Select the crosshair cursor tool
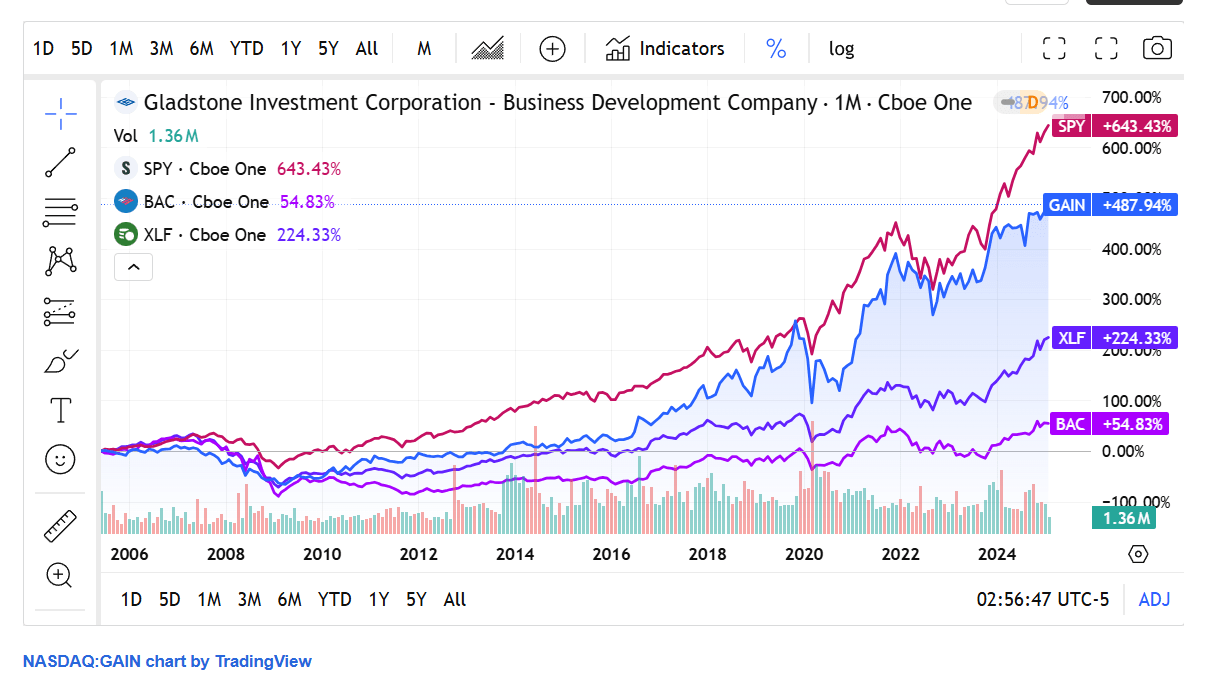1206x683 pixels. (59, 112)
